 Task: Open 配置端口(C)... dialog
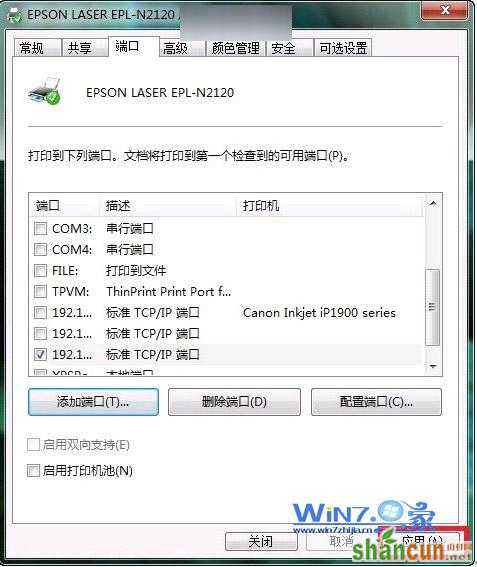click(x=376, y=402)
